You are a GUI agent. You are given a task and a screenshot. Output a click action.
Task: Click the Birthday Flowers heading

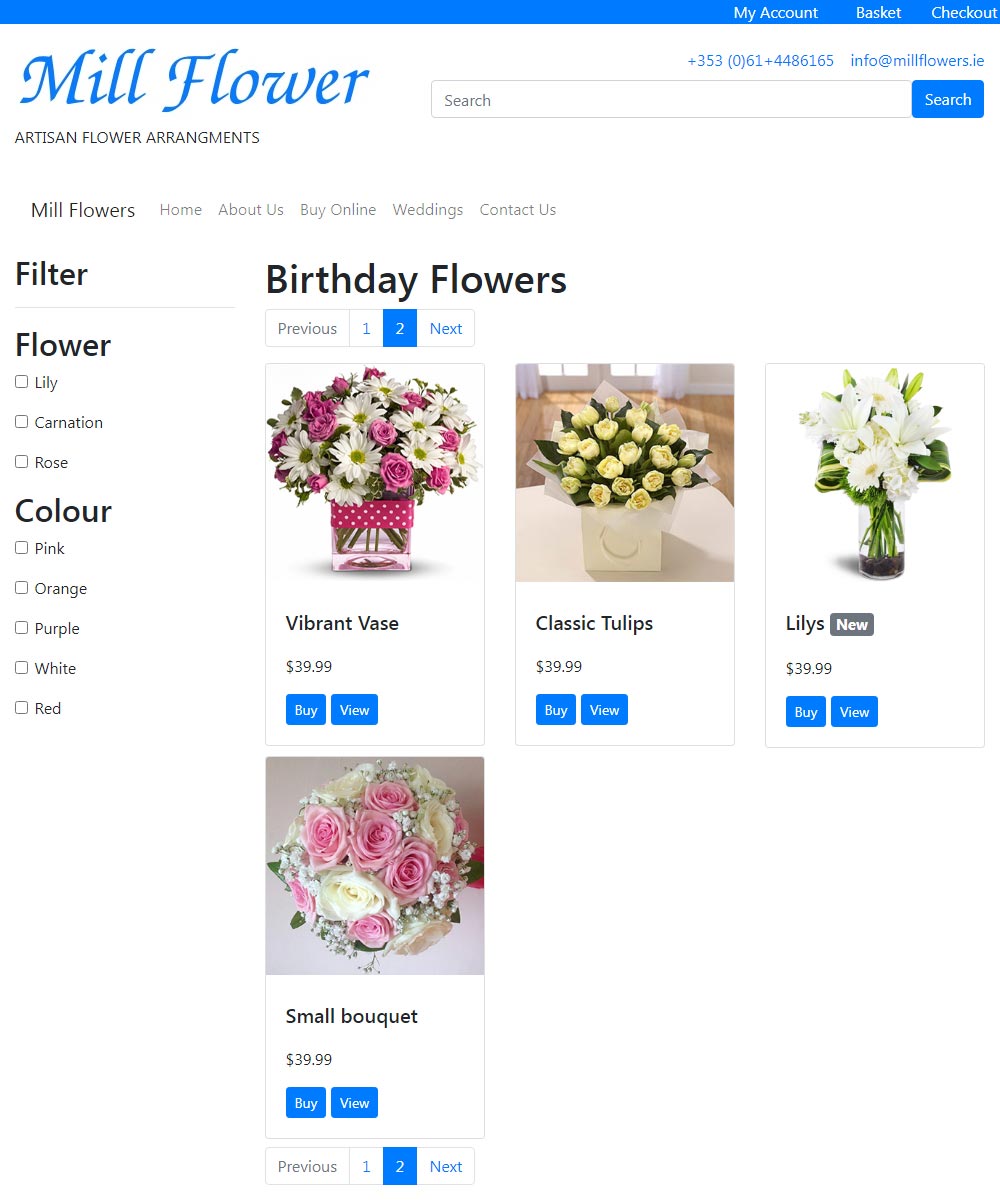coord(416,280)
